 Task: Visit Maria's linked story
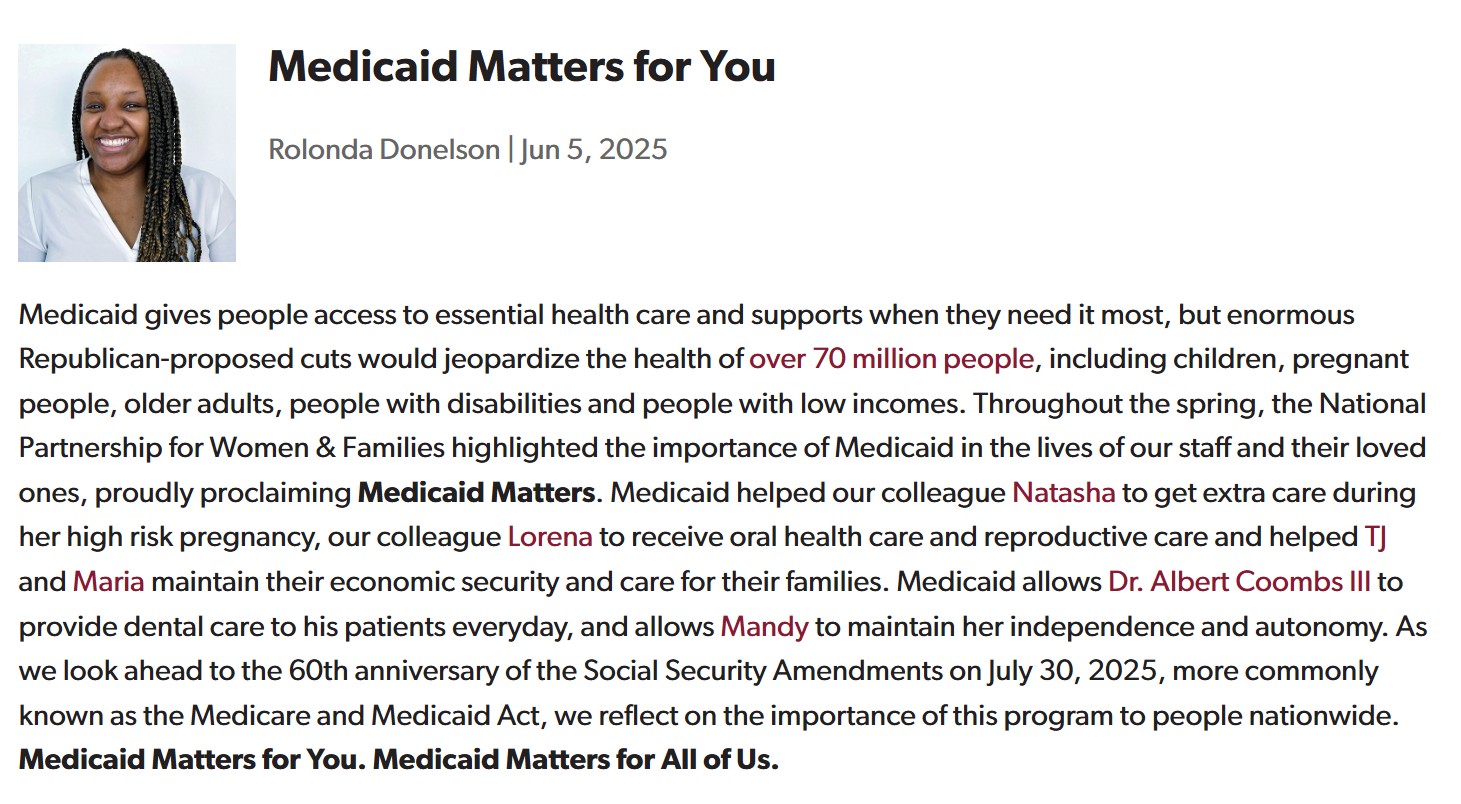coord(108,581)
